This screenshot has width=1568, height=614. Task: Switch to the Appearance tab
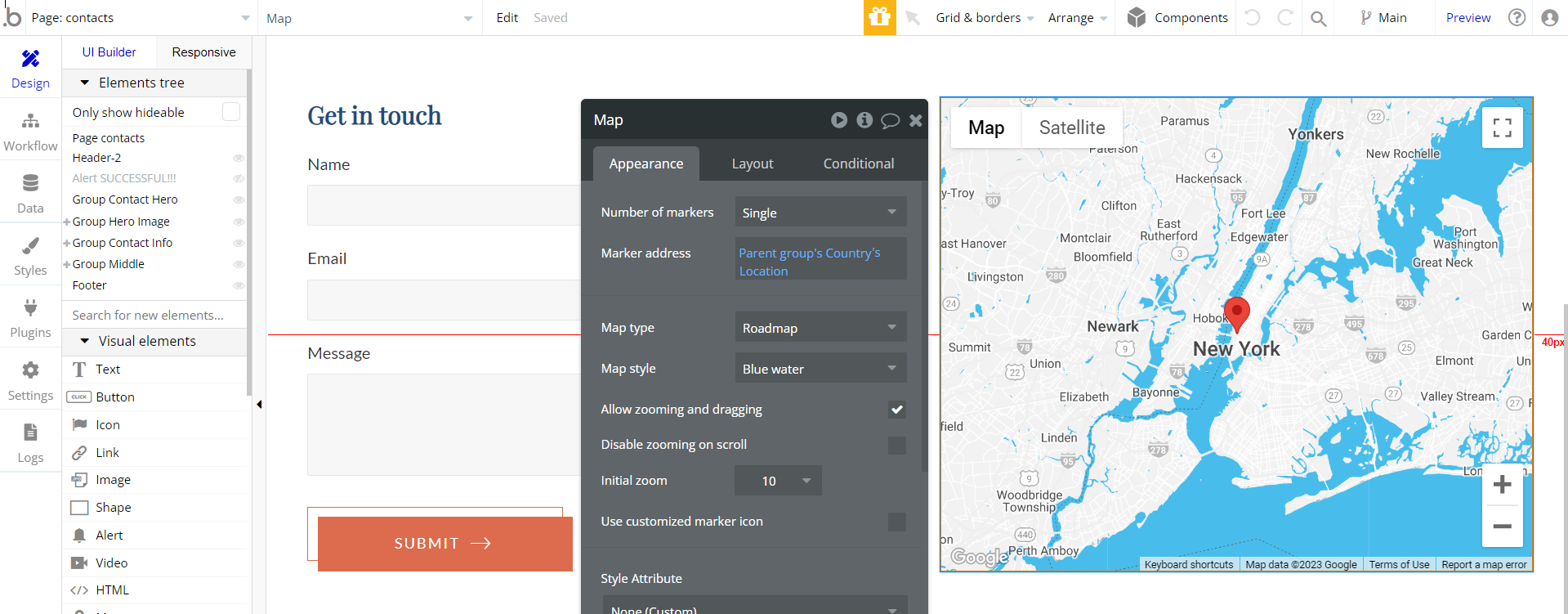click(x=646, y=164)
